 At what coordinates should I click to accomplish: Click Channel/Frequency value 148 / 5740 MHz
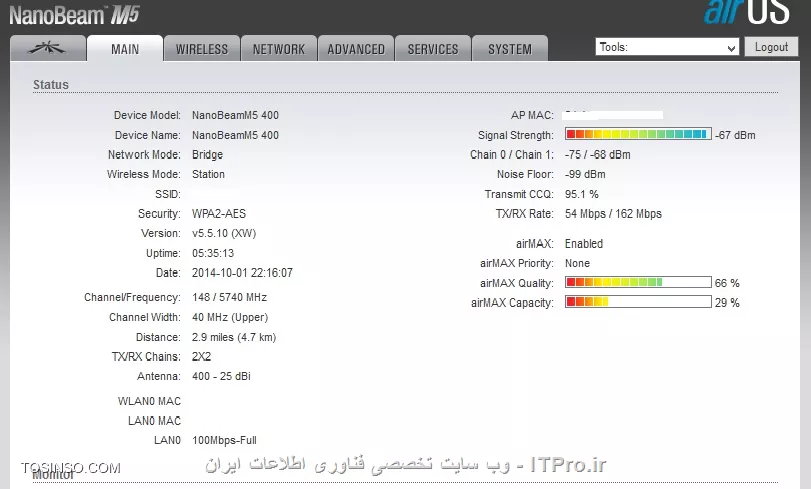point(230,298)
